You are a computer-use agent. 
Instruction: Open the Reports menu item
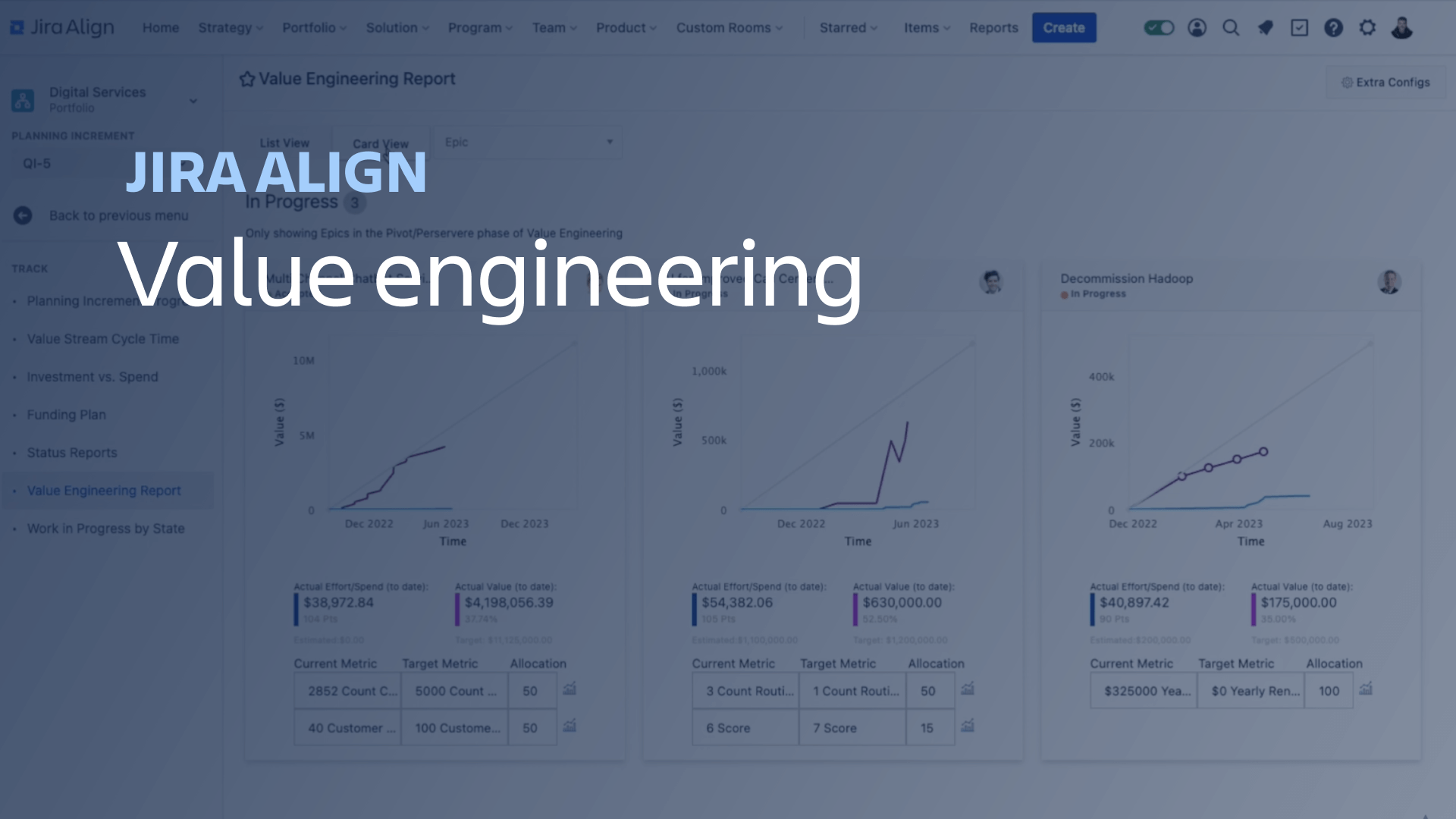click(993, 27)
